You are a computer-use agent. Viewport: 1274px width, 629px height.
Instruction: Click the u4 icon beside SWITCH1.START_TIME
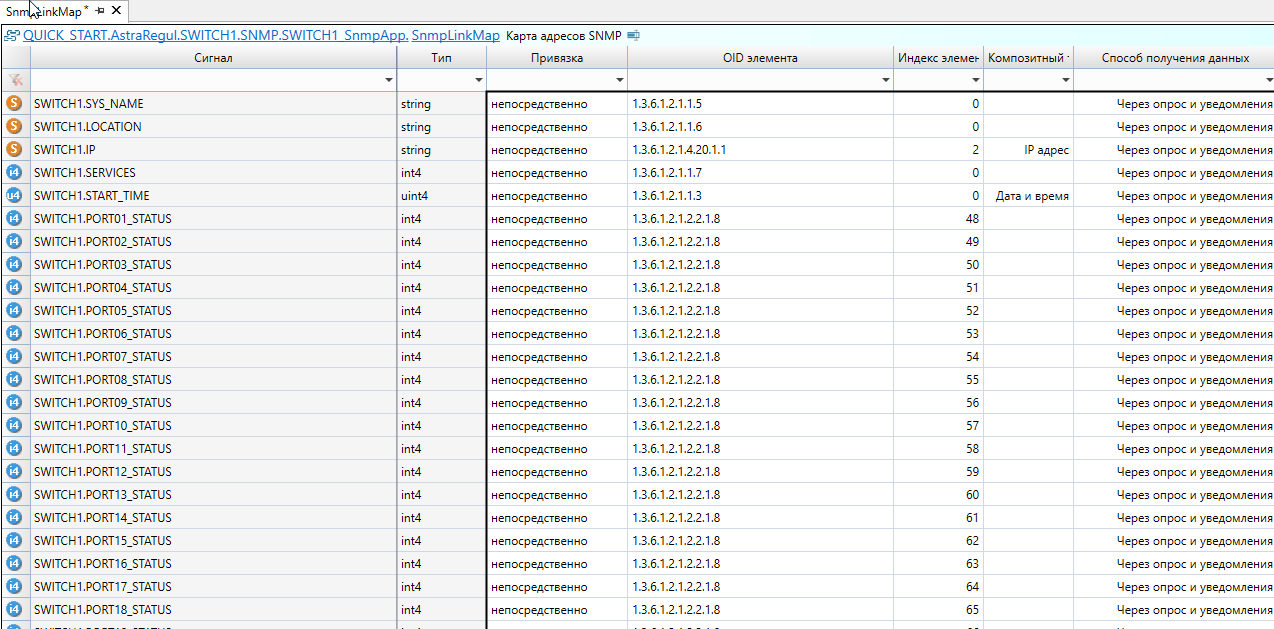pos(14,195)
